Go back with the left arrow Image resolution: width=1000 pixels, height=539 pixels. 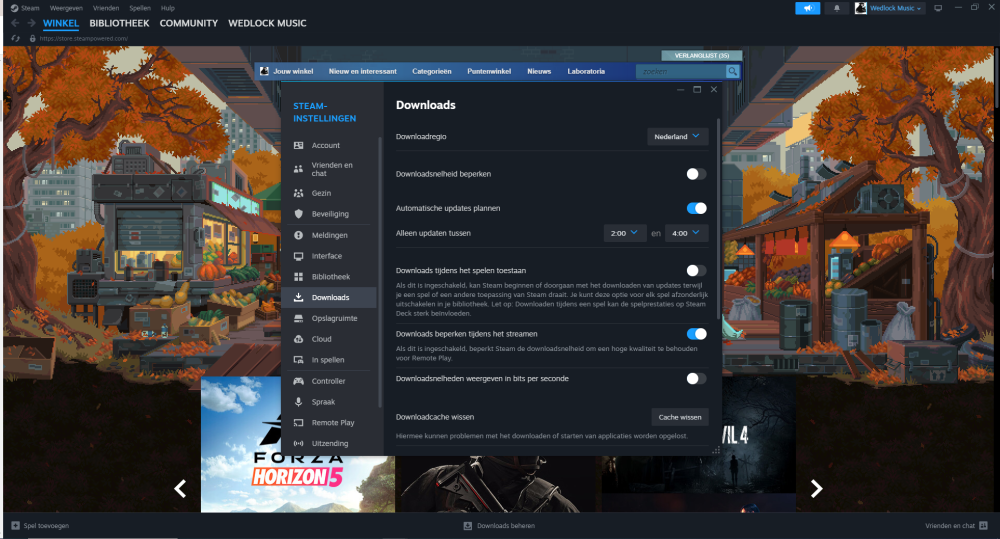(x=15, y=23)
